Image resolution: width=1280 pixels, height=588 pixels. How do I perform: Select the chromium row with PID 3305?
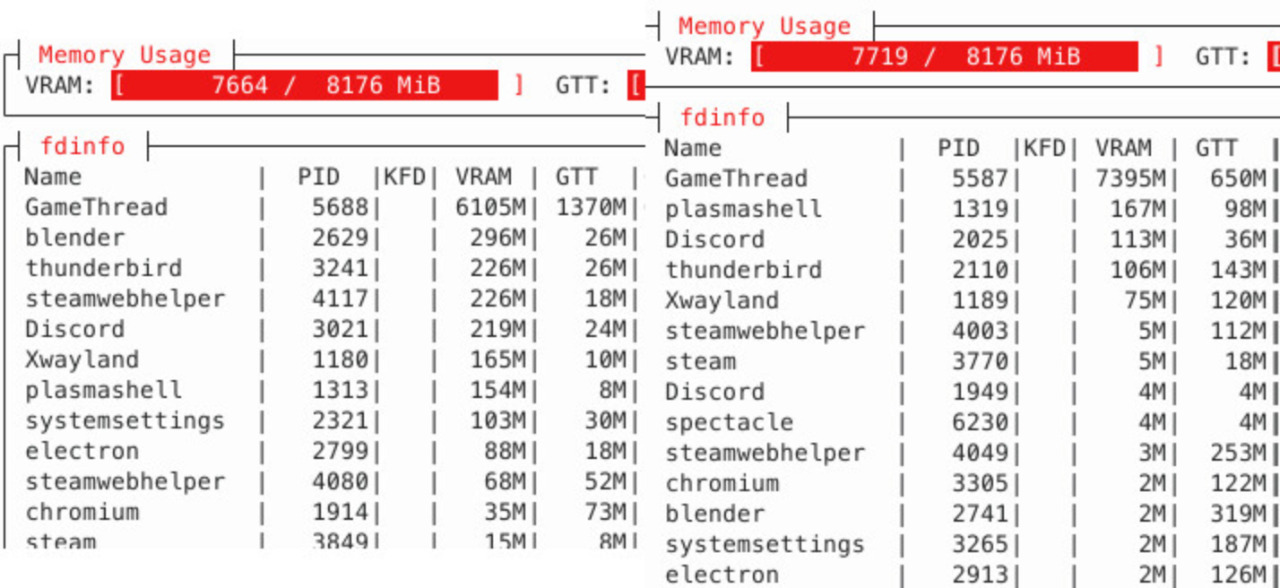point(722,484)
